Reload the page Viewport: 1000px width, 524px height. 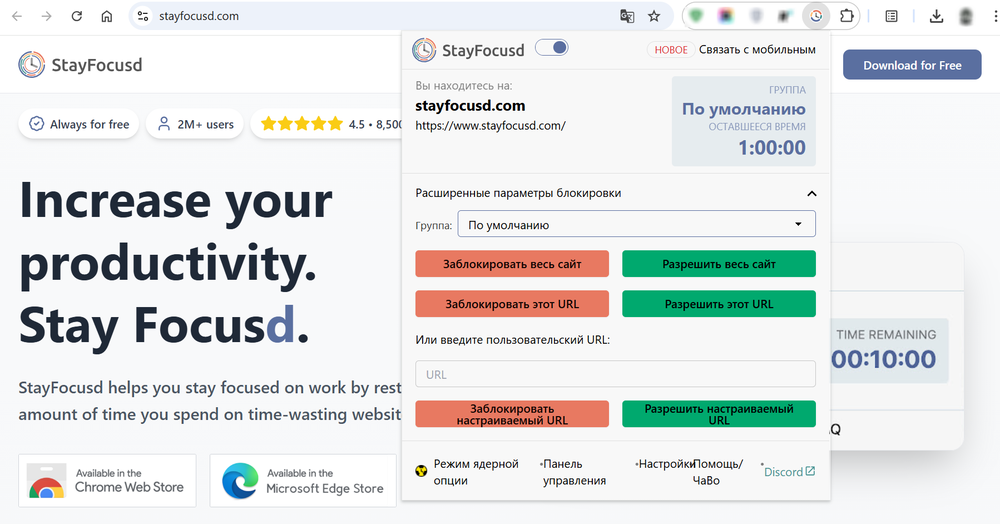pyautogui.click(x=77, y=16)
